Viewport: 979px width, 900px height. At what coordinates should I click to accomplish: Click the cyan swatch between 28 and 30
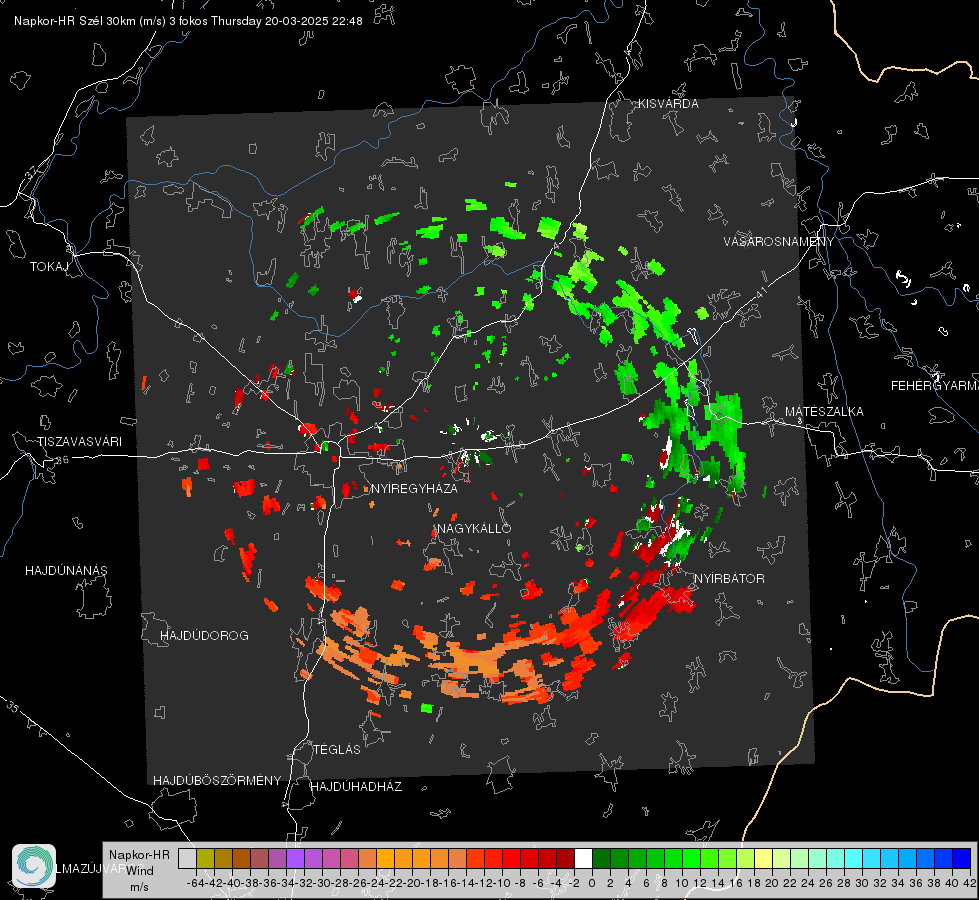click(x=854, y=858)
